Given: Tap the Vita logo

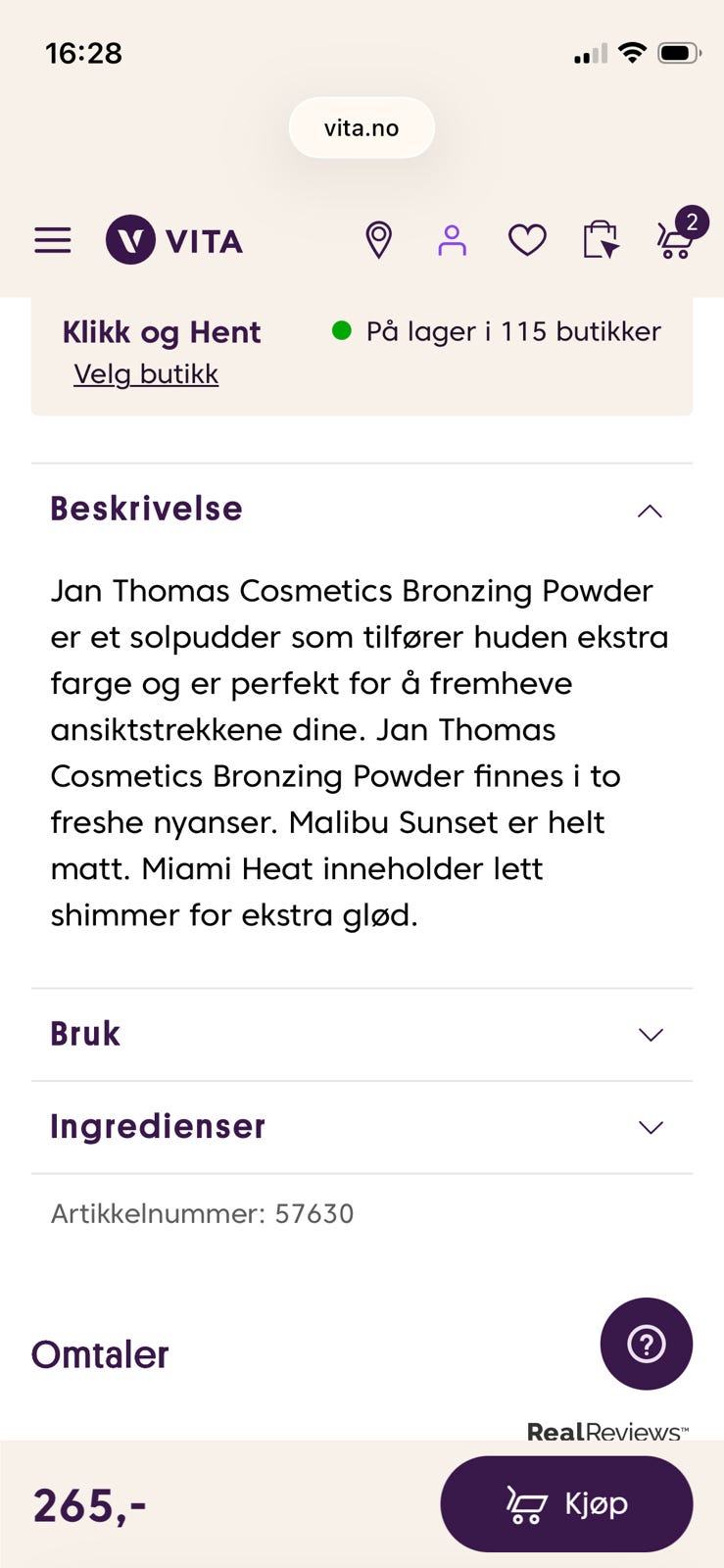Looking at the screenshot, I should (x=174, y=240).
